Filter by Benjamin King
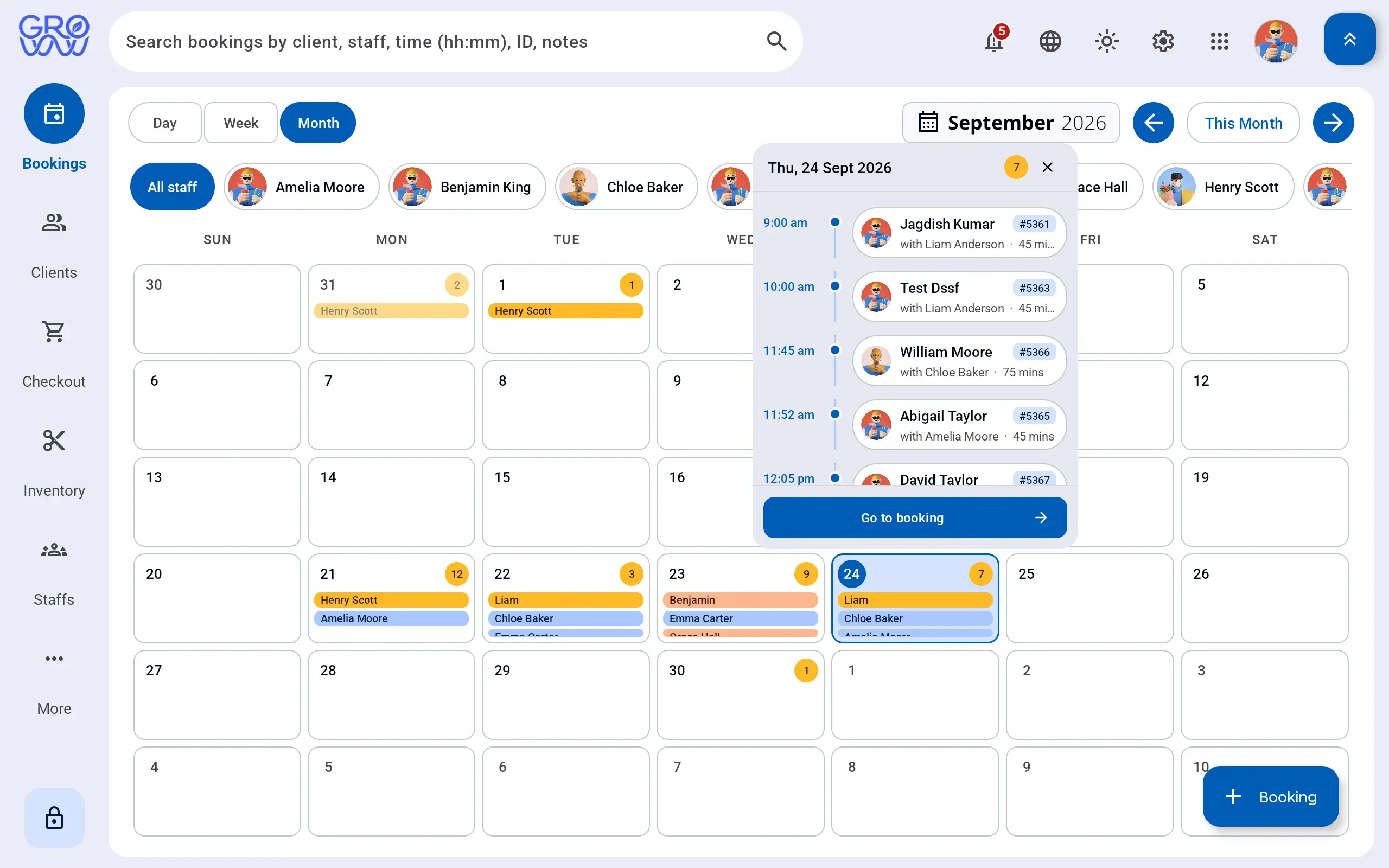 [x=467, y=187]
